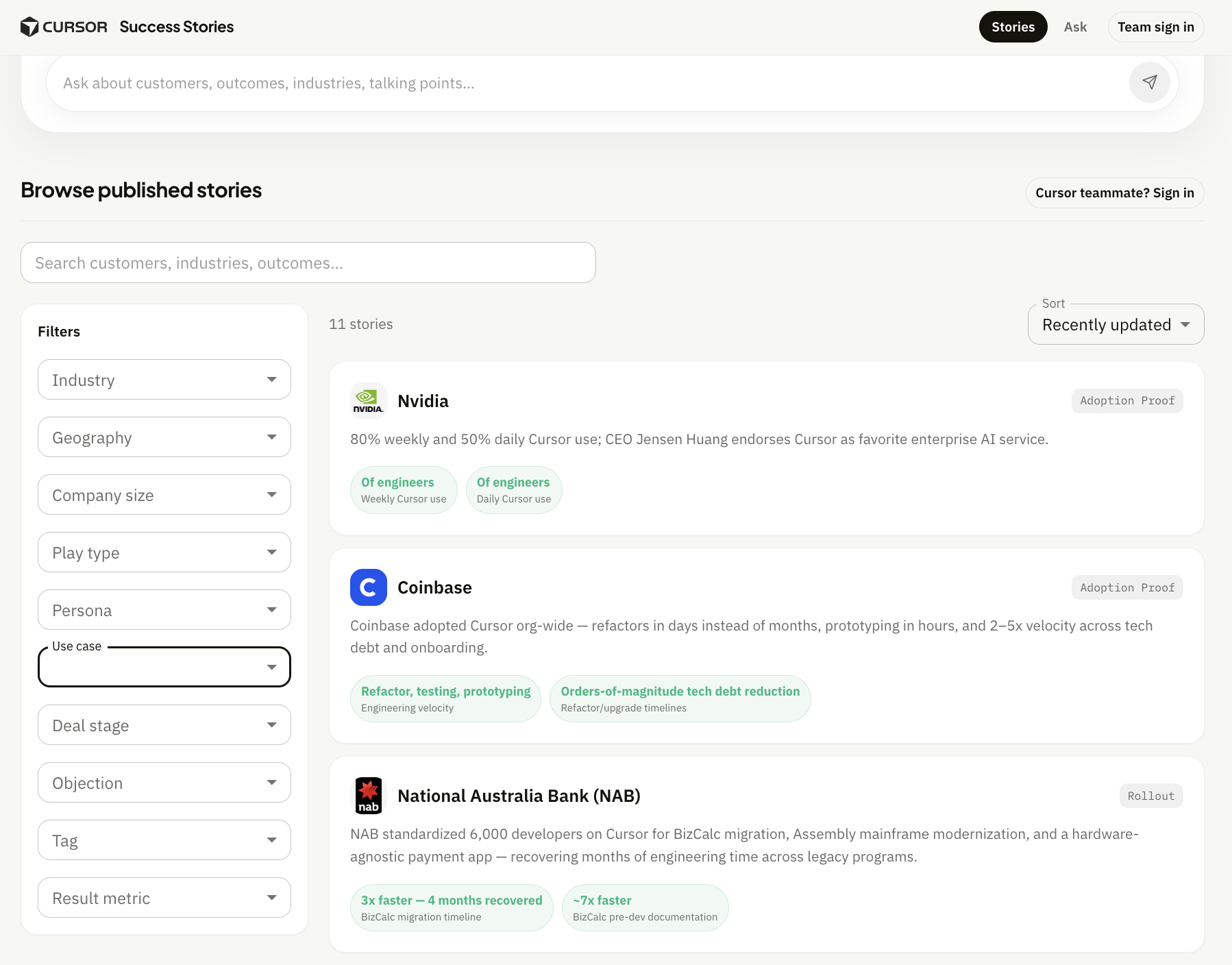Expand the Use case dropdown
This screenshot has width=1232, height=965.
click(x=164, y=667)
